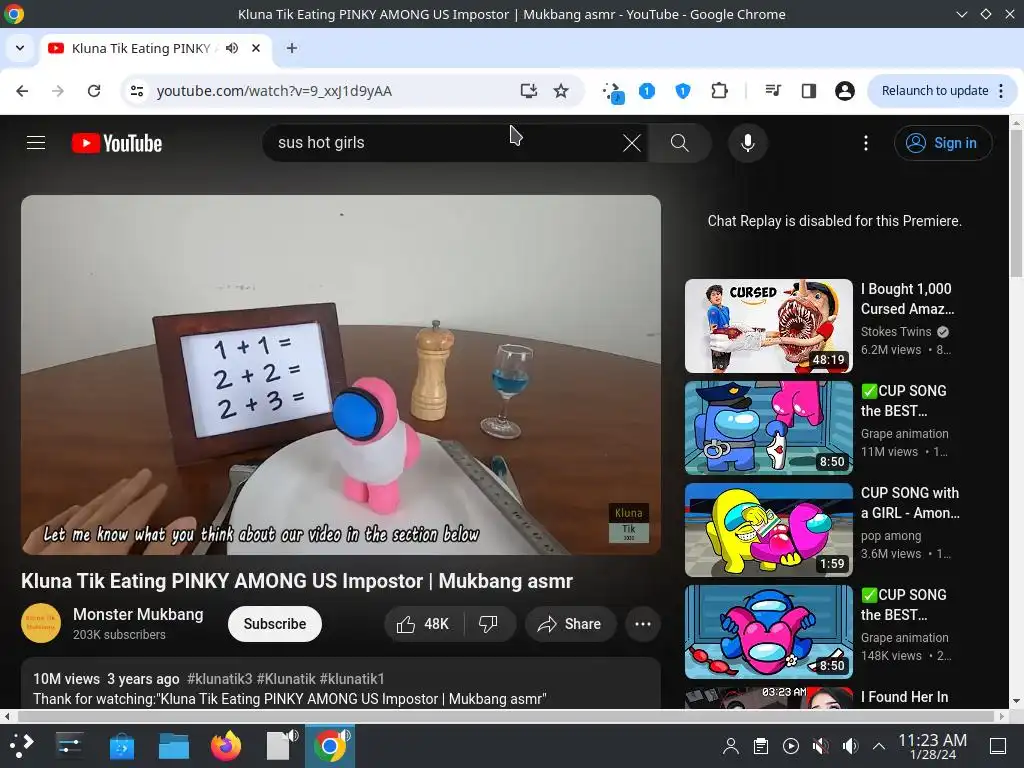Viewport: 1024px width, 768px height.
Task: Mute tab via the speaker icon
Action: pyautogui.click(x=232, y=48)
